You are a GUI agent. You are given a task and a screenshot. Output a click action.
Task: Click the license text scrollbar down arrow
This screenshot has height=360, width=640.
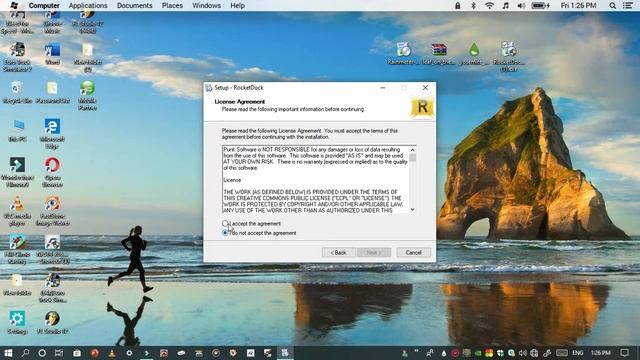point(413,209)
